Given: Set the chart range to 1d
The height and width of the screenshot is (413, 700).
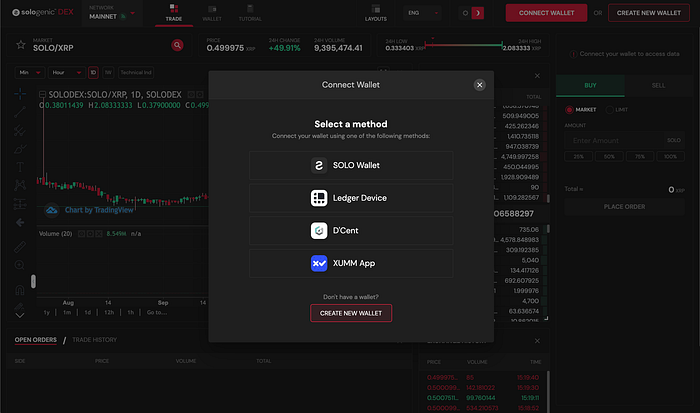Looking at the screenshot, I should [88, 313].
